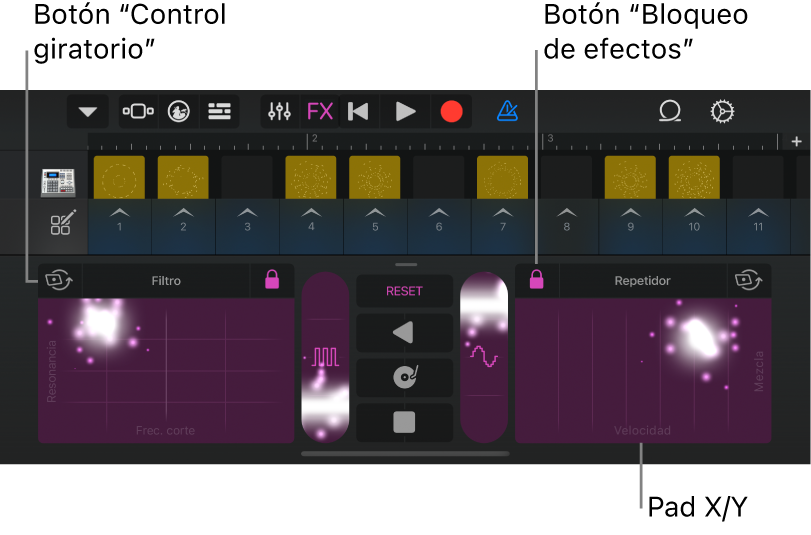Tap the FX panel drag handle
This screenshot has height=535, width=811.
[x=406, y=264]
